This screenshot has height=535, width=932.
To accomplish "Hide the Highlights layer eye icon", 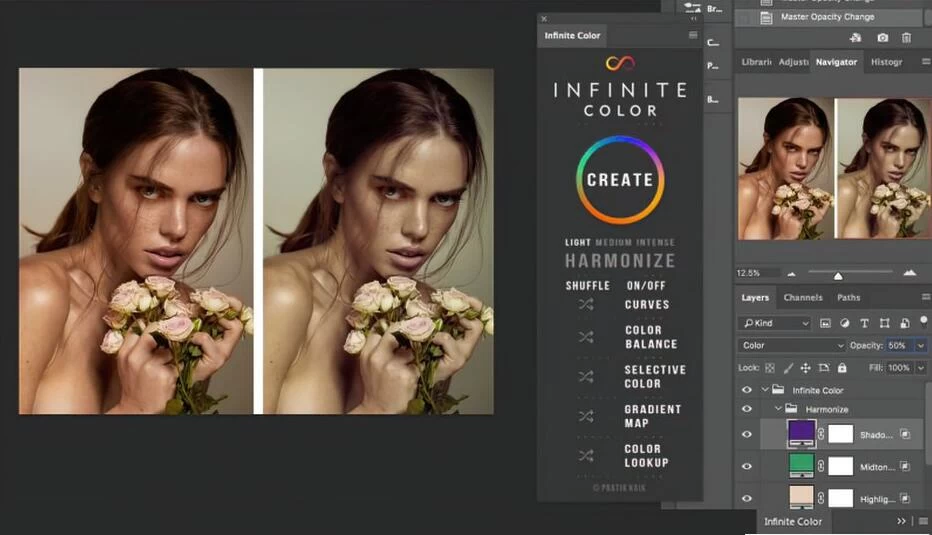I will pos(746,497).
